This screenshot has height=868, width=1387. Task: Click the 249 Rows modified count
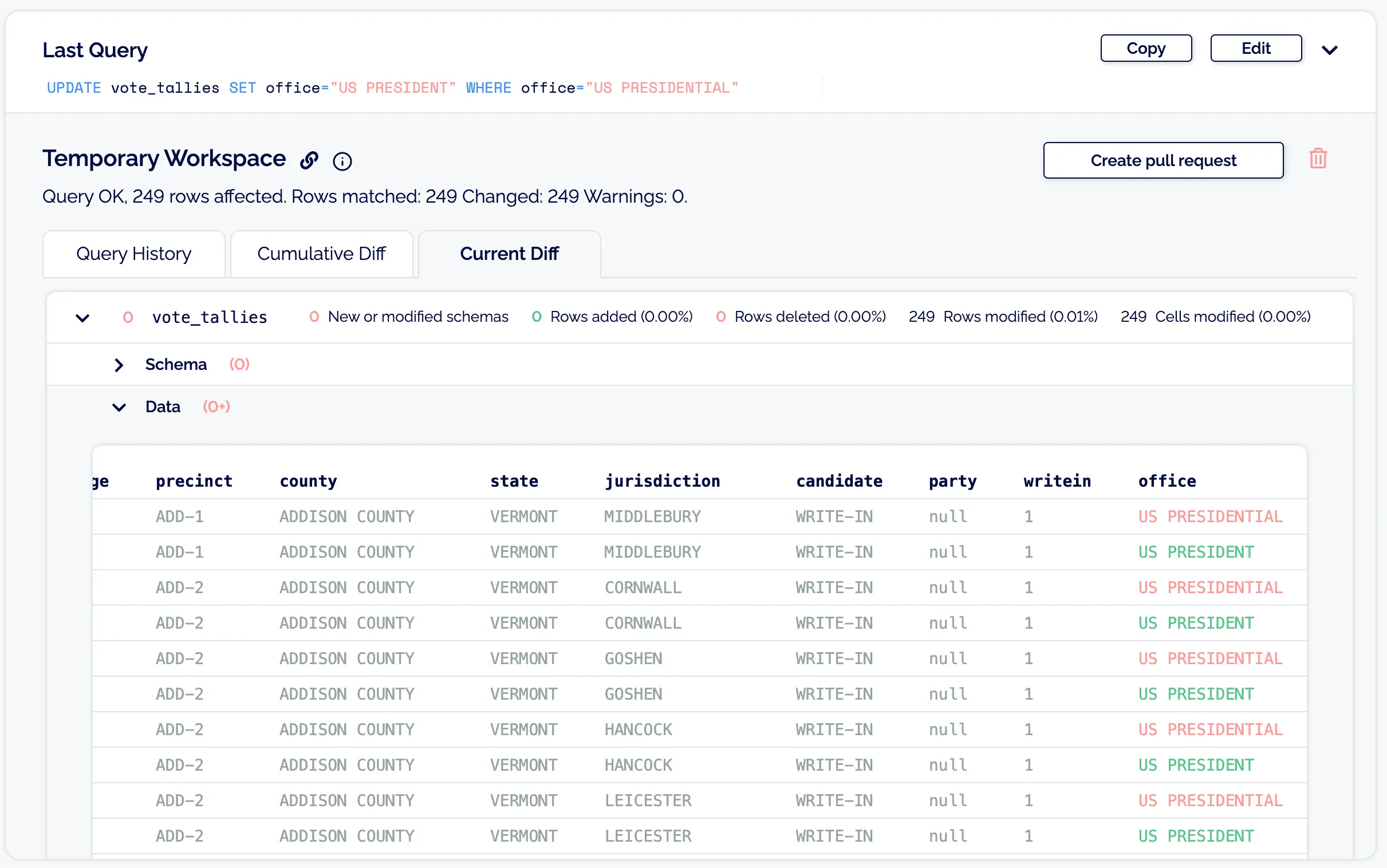point(1003,317)
